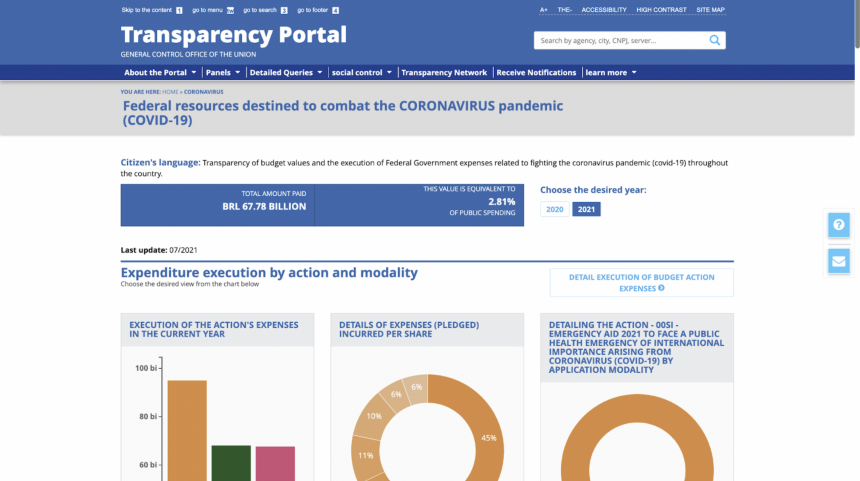860x481 pixels.
Task: Click the search magnifier icon
Action: pos(714,40)
